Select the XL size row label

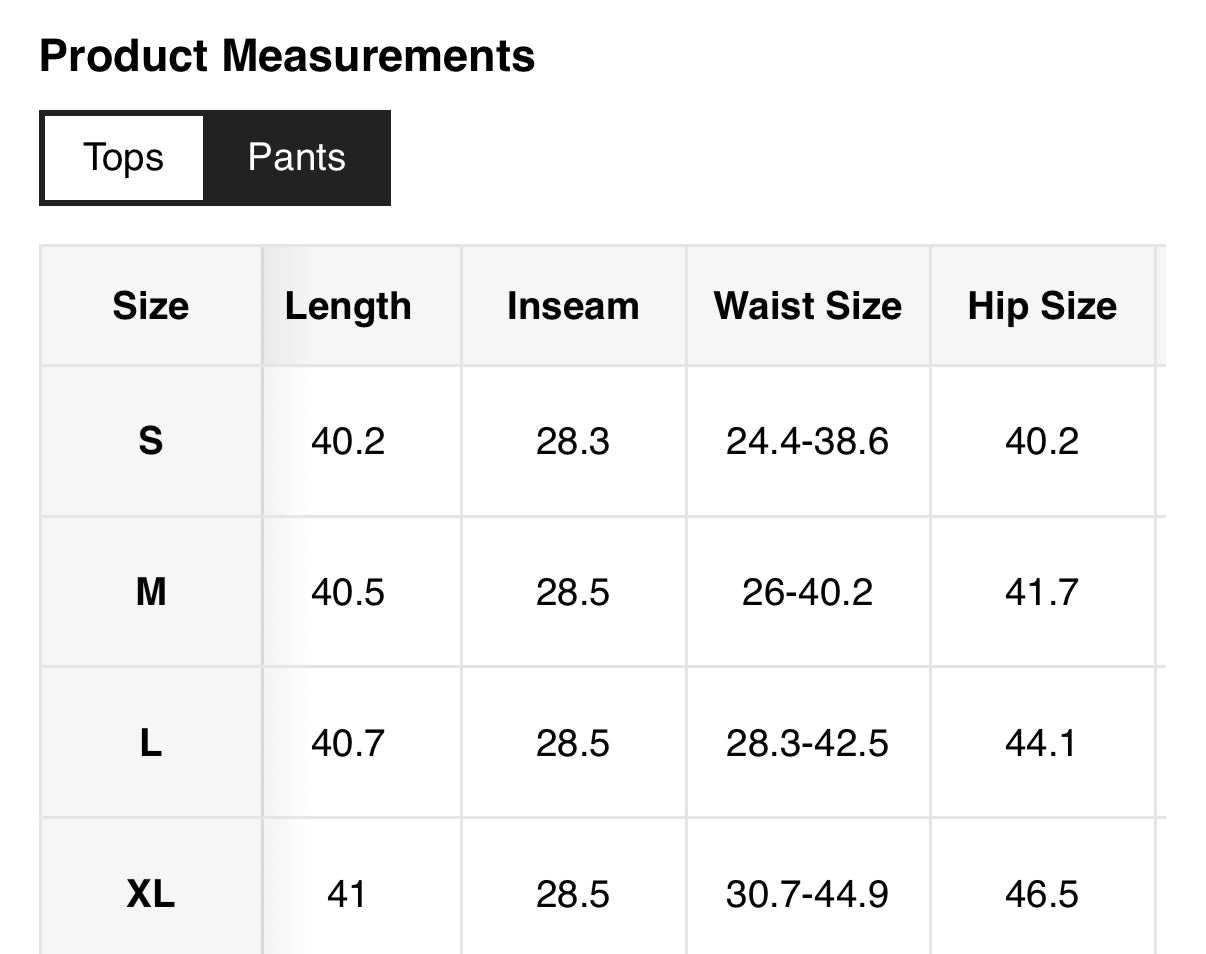[150, 894]
